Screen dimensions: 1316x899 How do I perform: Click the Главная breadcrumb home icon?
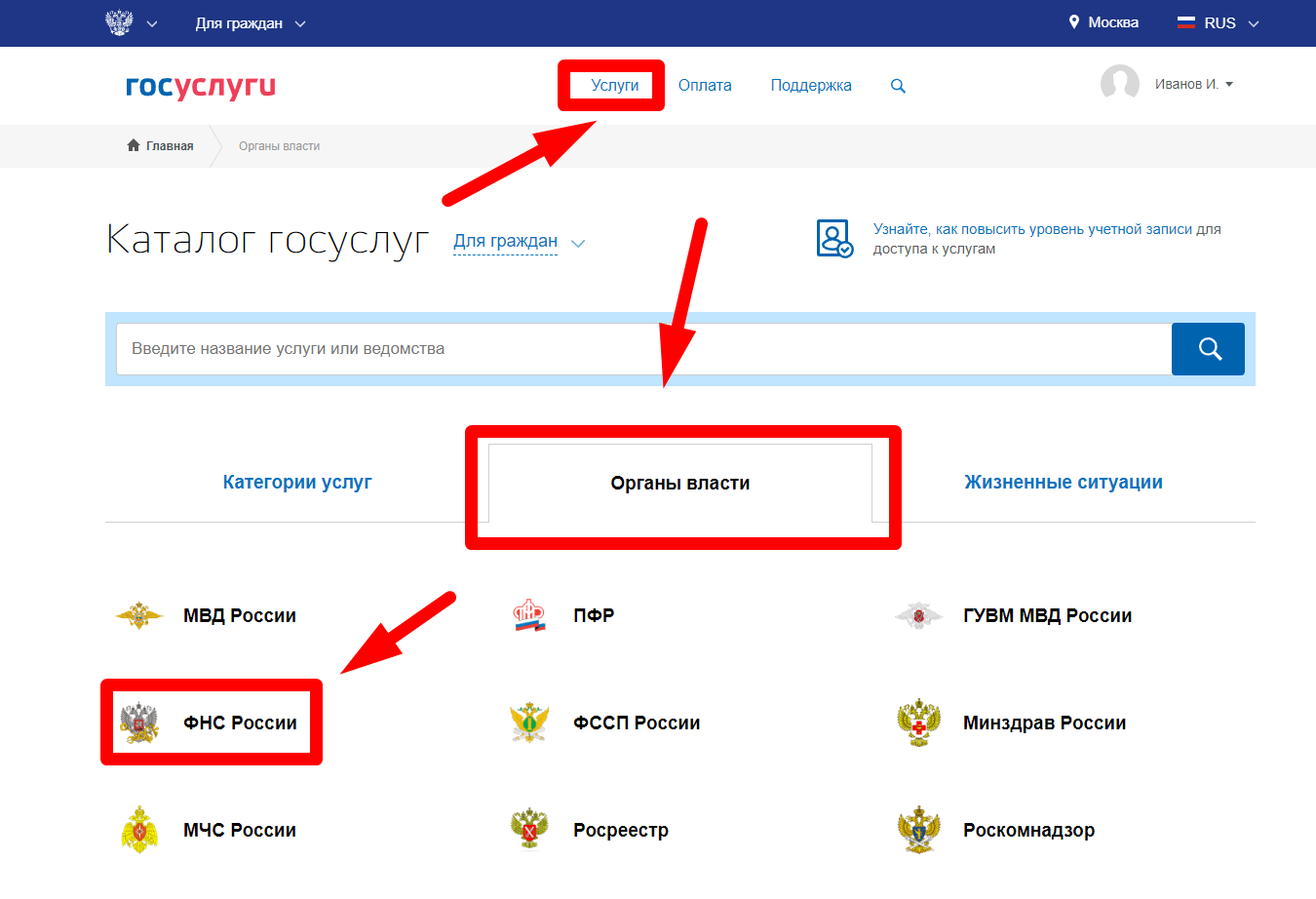point(134,145)
